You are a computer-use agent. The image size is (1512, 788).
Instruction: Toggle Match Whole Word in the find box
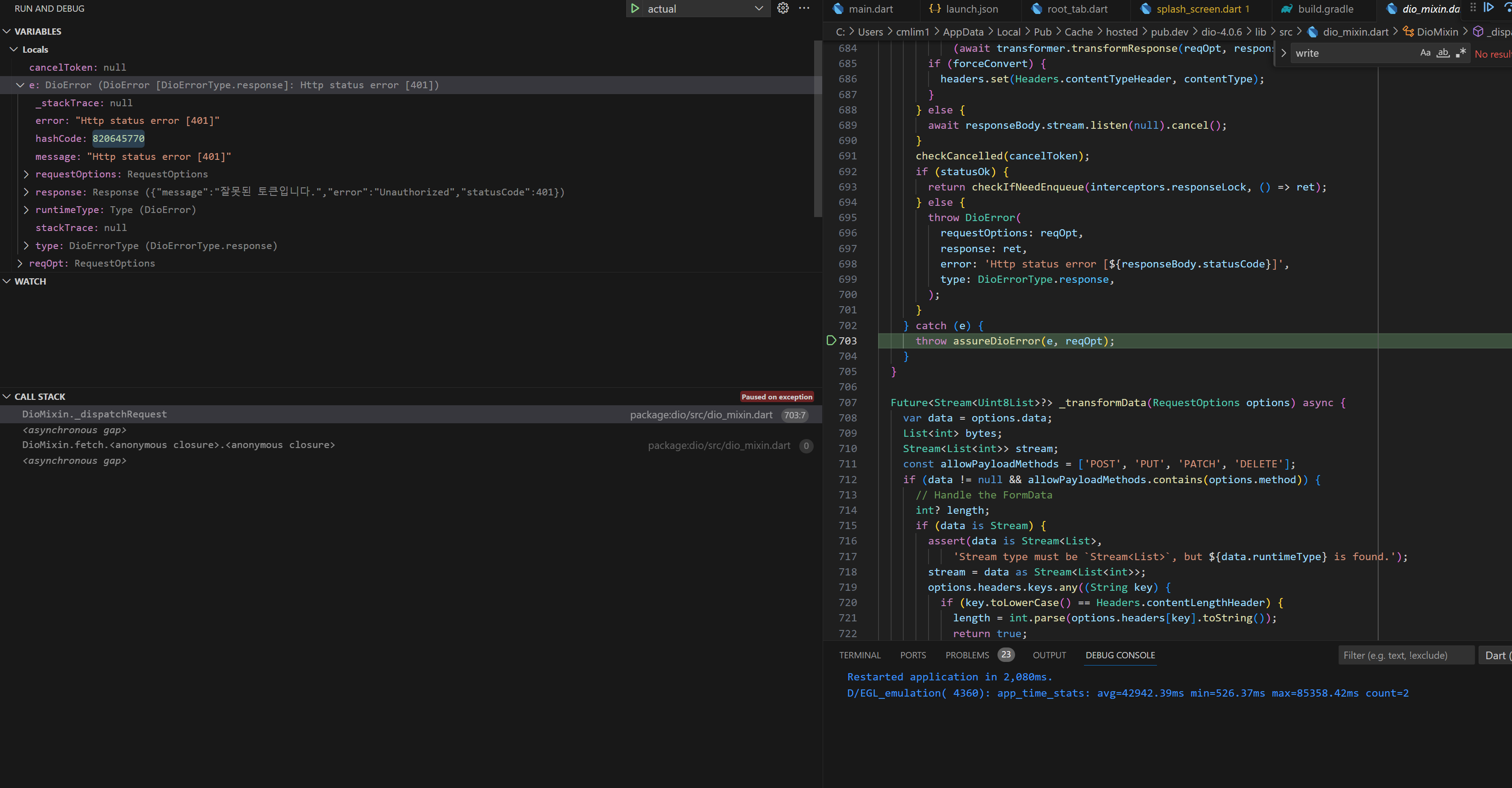point(1443,53)
